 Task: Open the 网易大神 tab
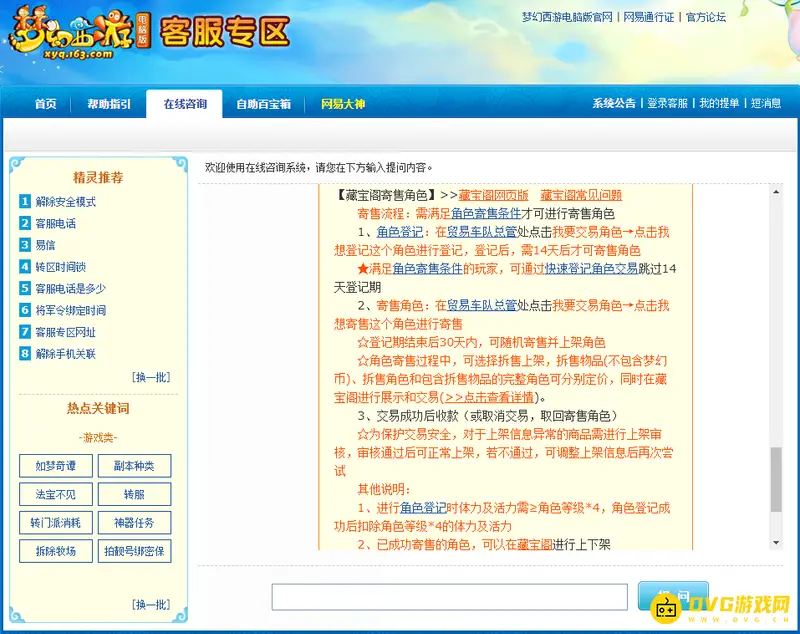tap(343, 104)
